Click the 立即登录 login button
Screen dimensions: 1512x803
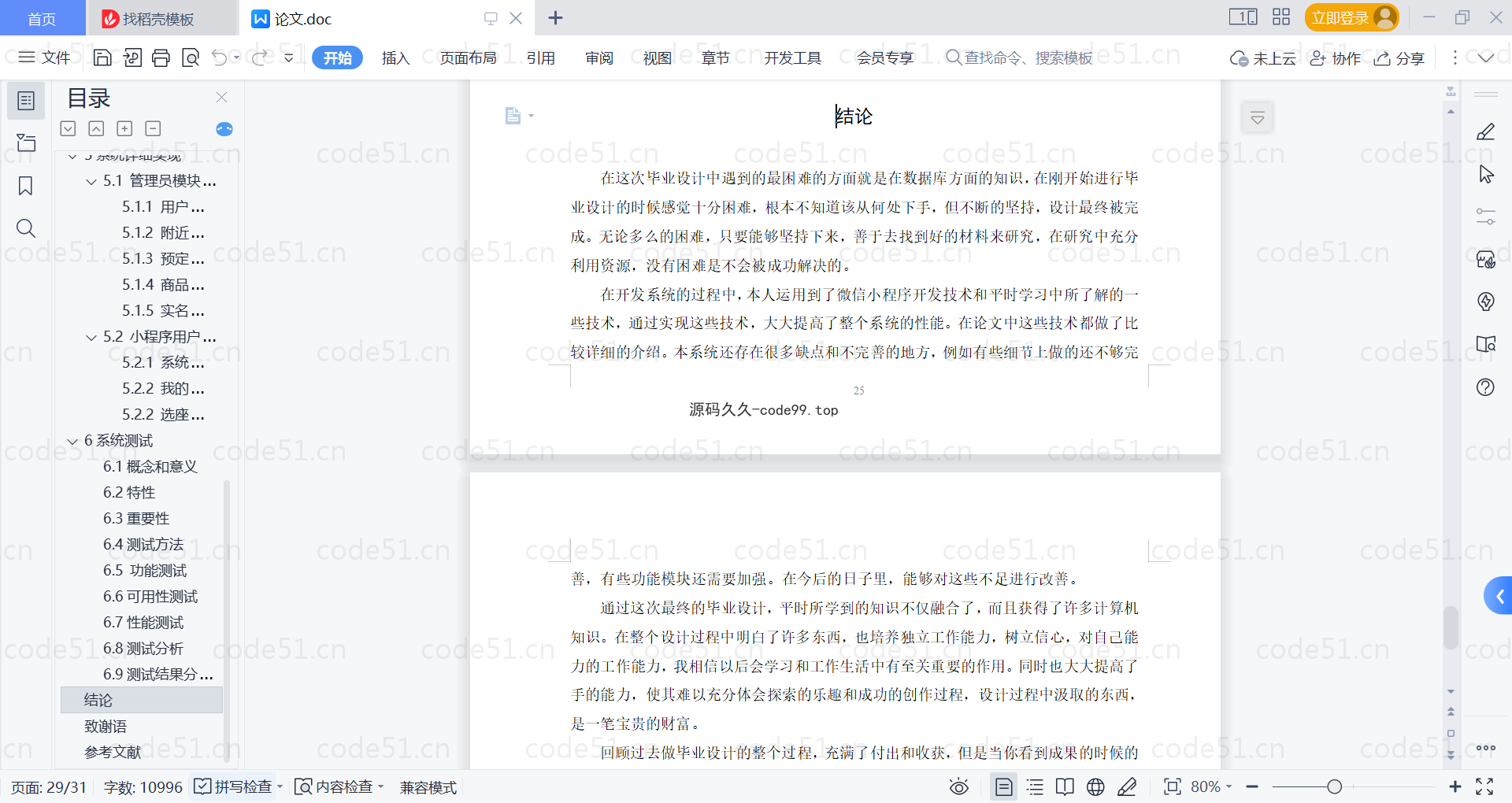click(x=1351, y=17)
